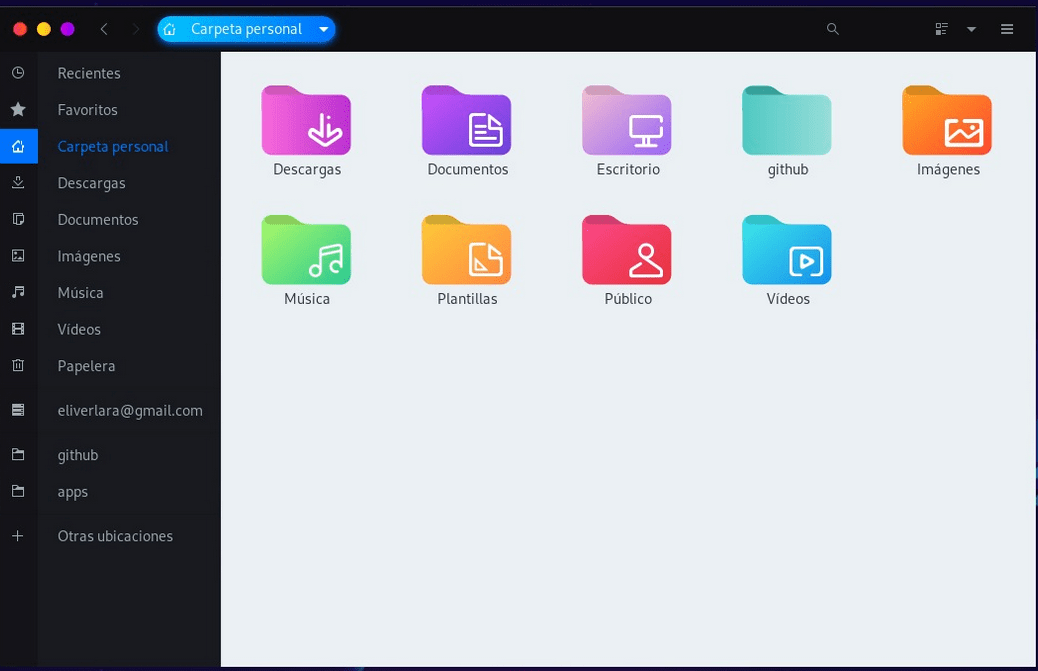
Task: Click the download icon beside Descargas
Action: tap(19, 183)
